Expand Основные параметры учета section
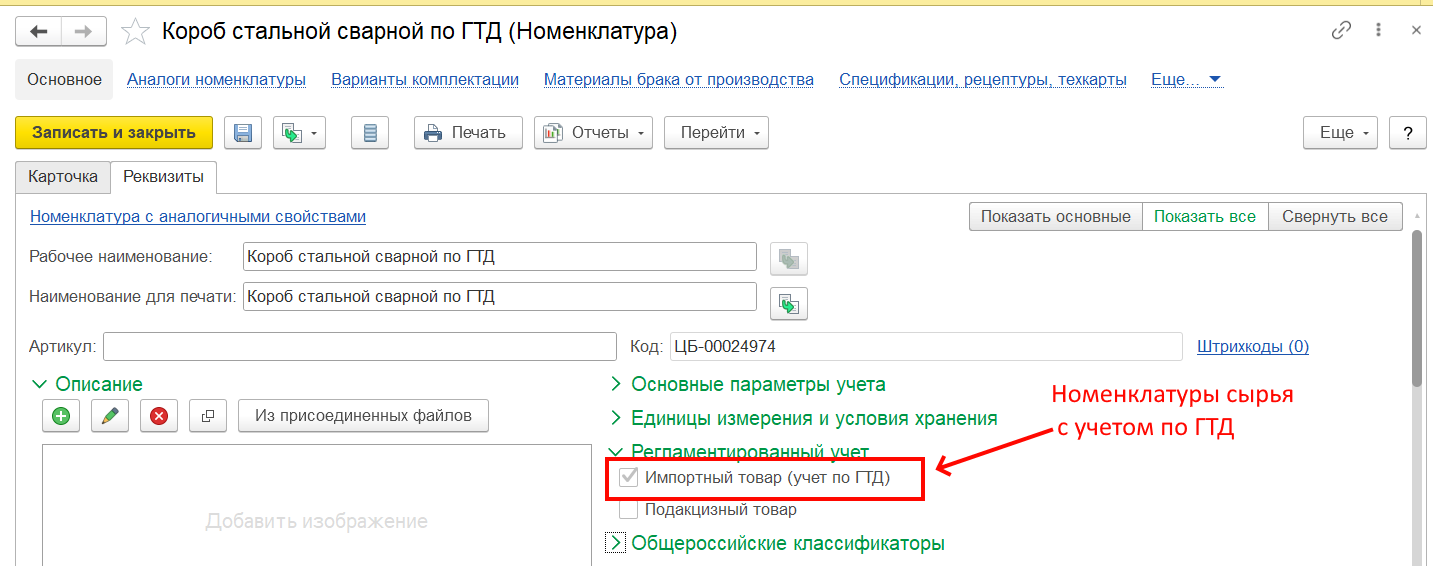 [x=758, y=384]
